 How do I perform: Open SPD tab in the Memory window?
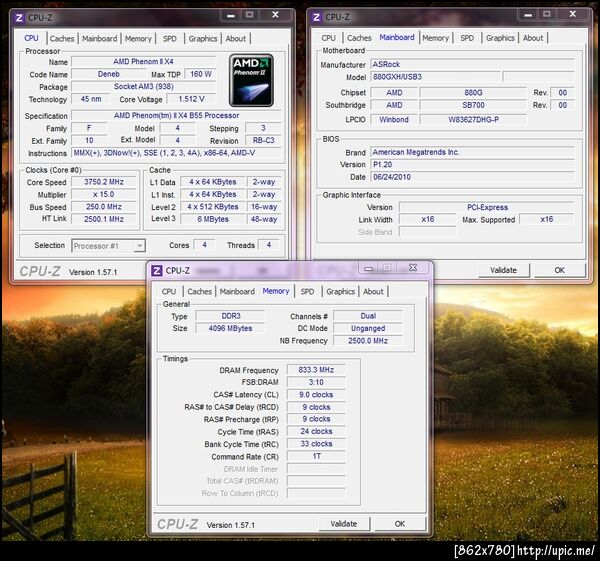click(x=307, y=292)
